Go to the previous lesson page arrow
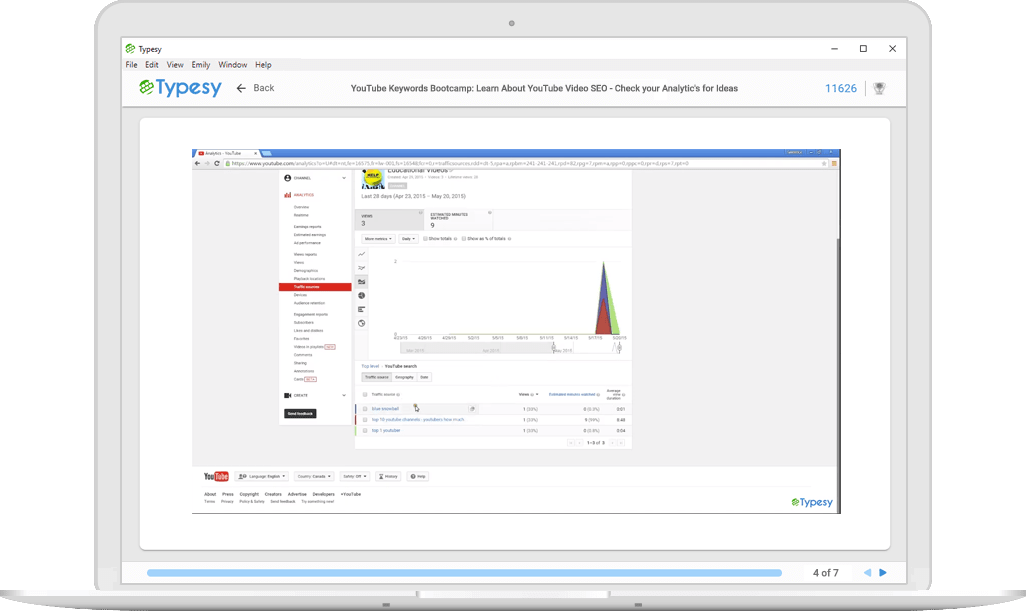1026x611 pixels. 868,572
